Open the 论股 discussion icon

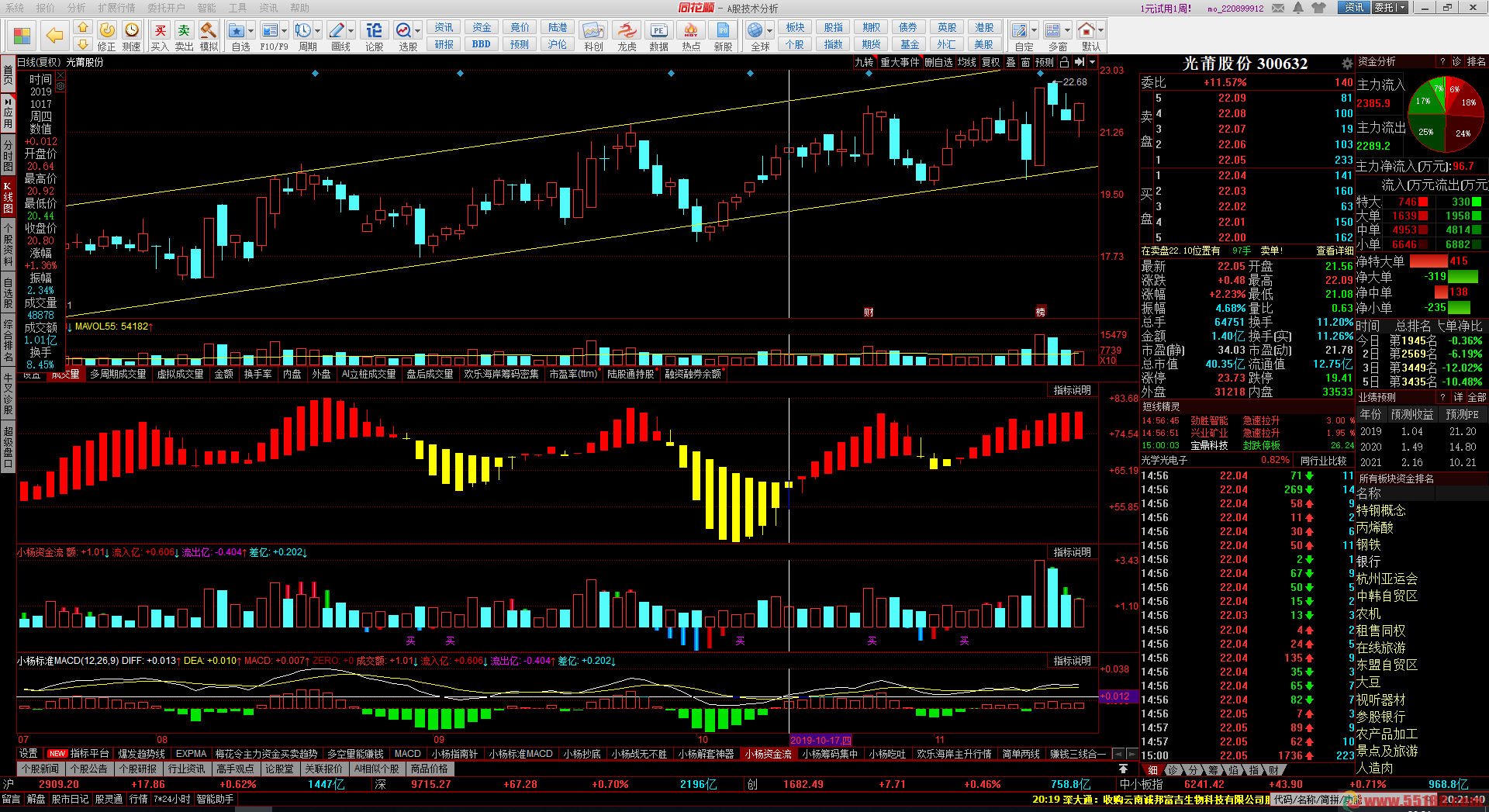coord(374,30)
